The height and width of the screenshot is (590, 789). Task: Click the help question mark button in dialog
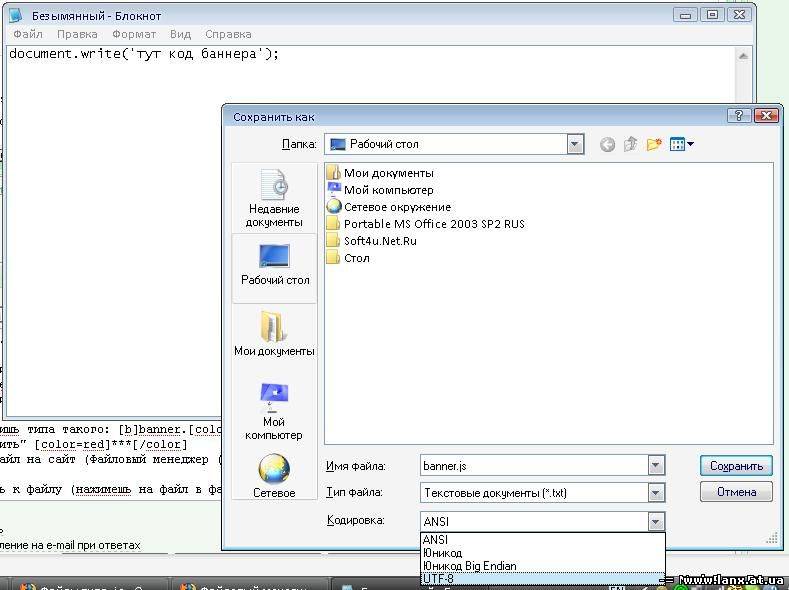click(x=739, y=116)
